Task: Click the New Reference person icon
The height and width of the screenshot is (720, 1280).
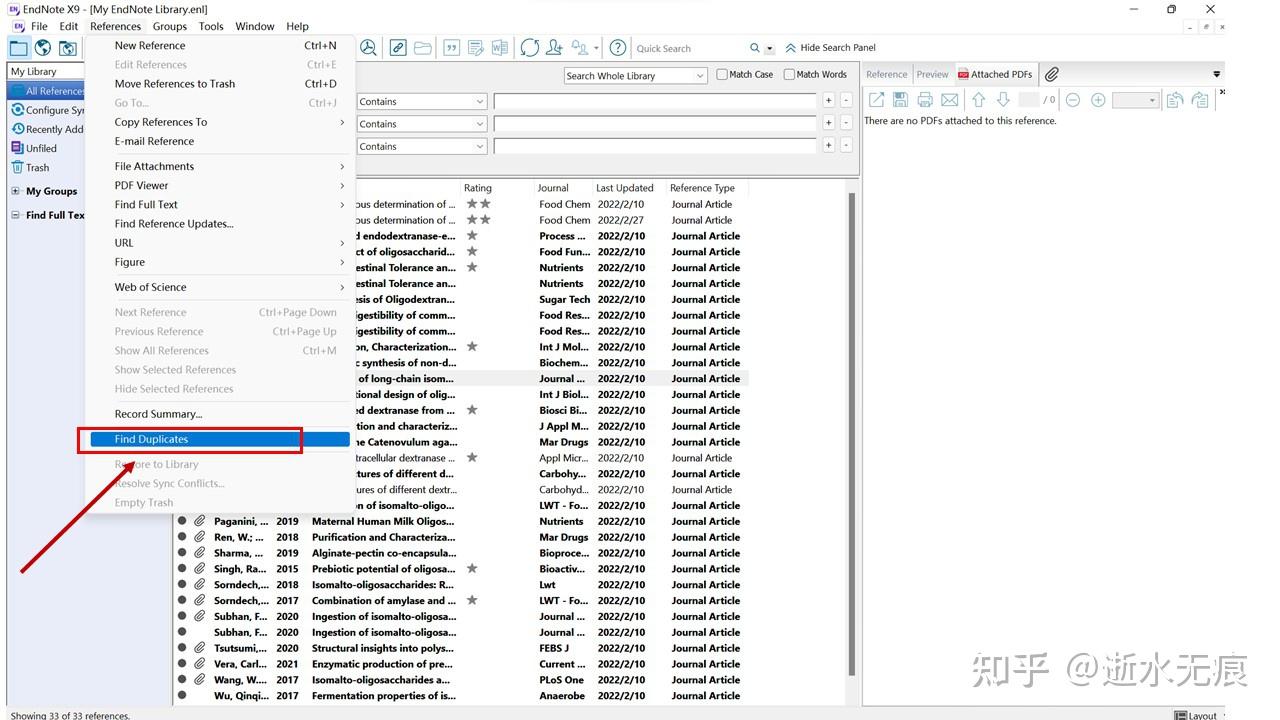Action: click(555, 47)
